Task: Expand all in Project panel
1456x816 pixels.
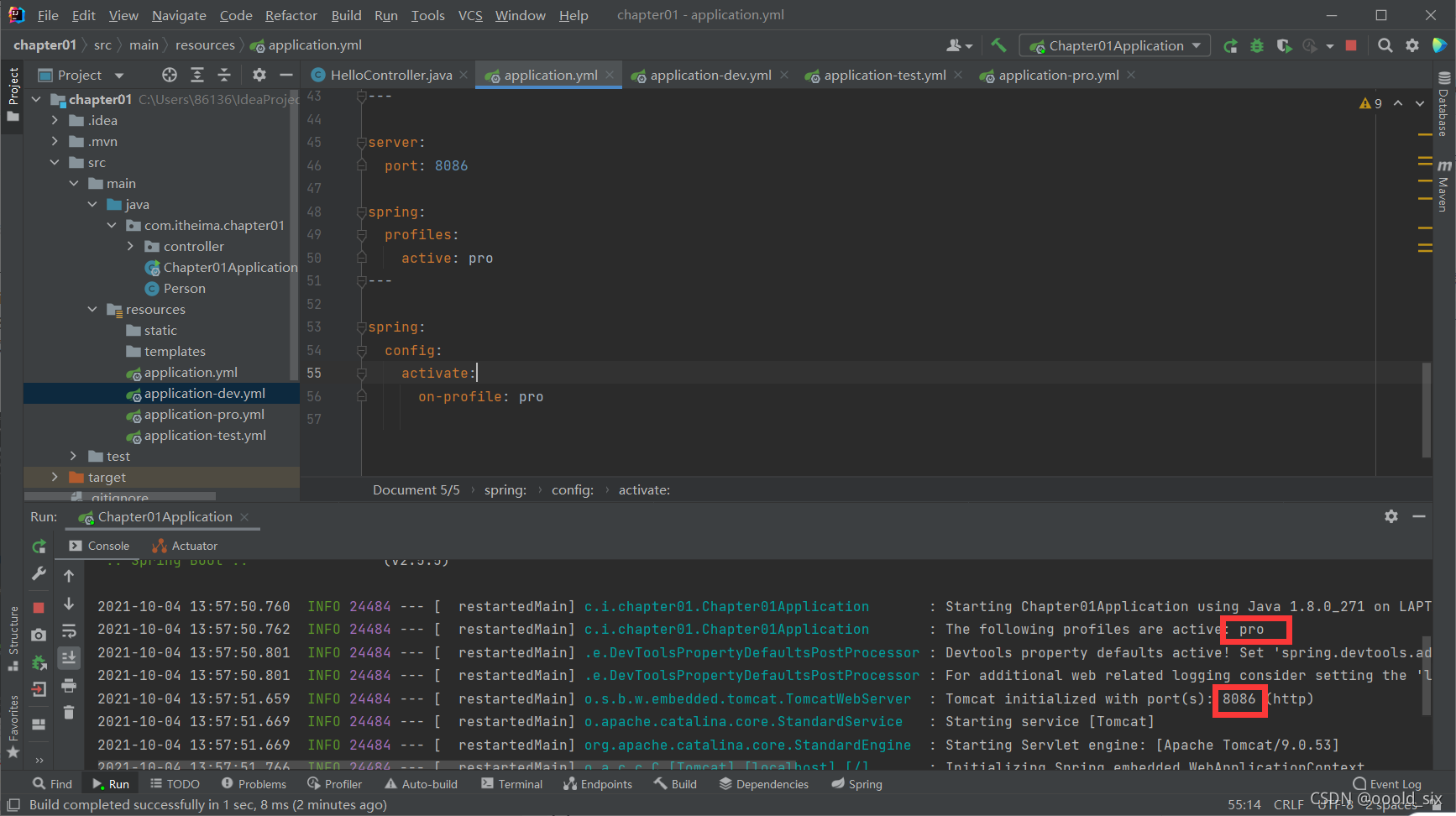Action: [x=197, y=75]
